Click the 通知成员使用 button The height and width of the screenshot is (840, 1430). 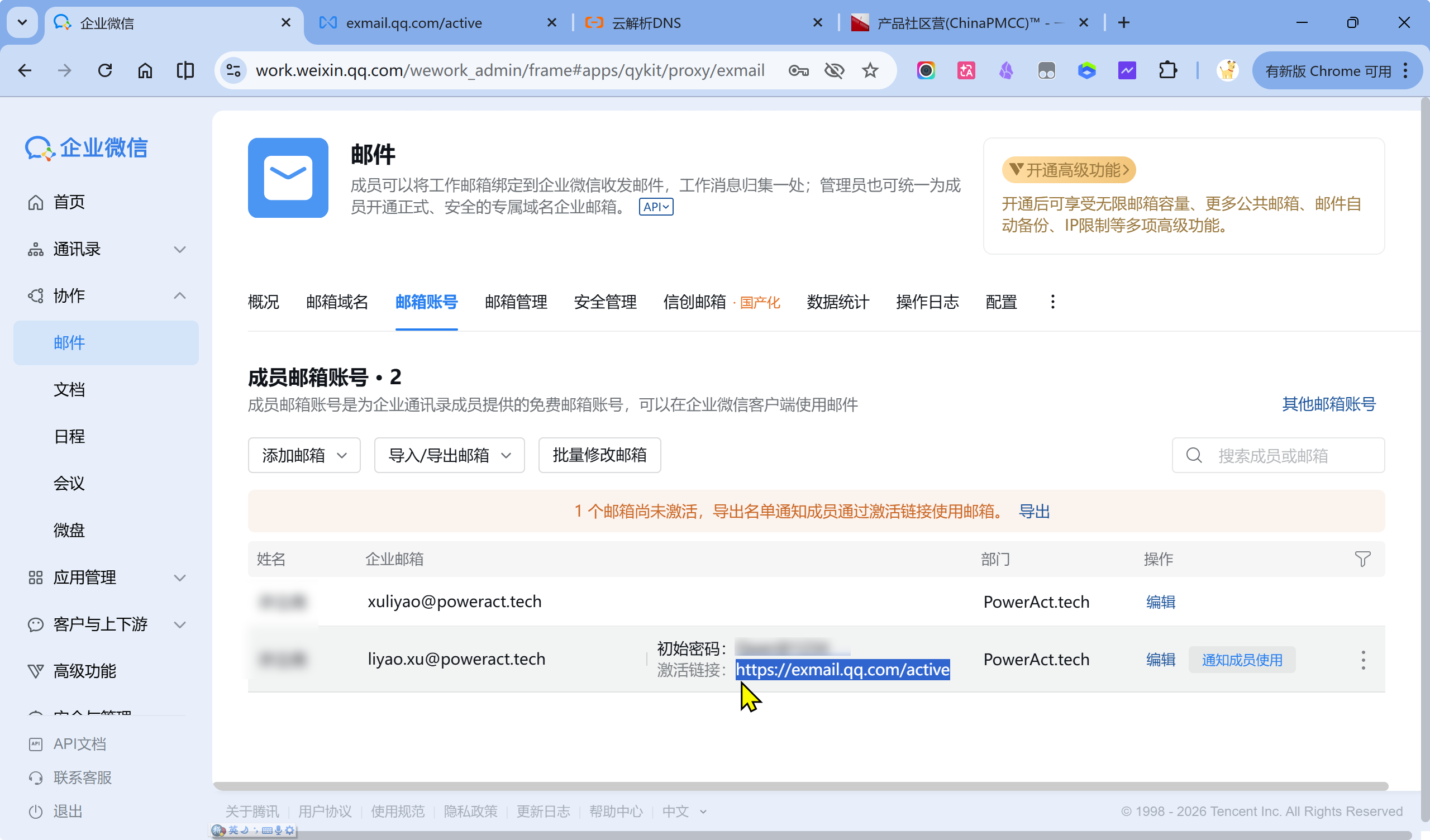[1242, 660]
